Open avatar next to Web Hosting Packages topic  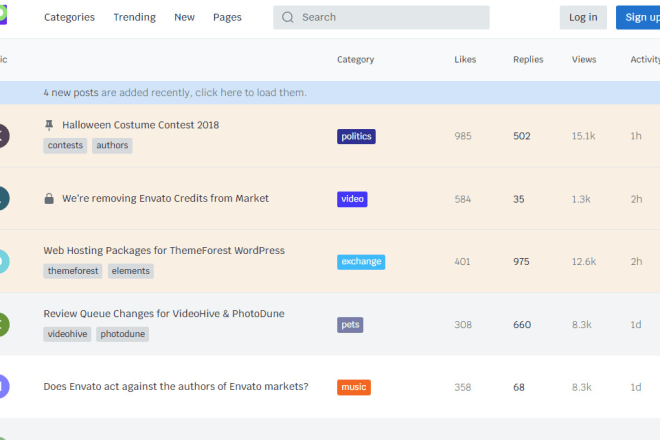(x=3, y=261)
